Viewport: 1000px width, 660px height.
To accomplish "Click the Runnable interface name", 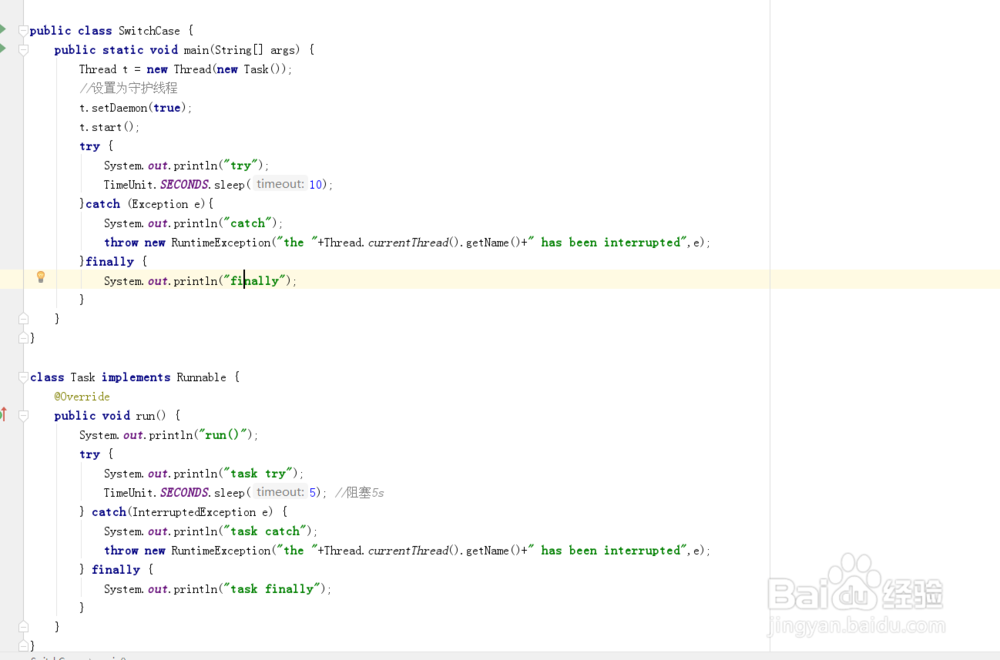I will click(202, 377).
